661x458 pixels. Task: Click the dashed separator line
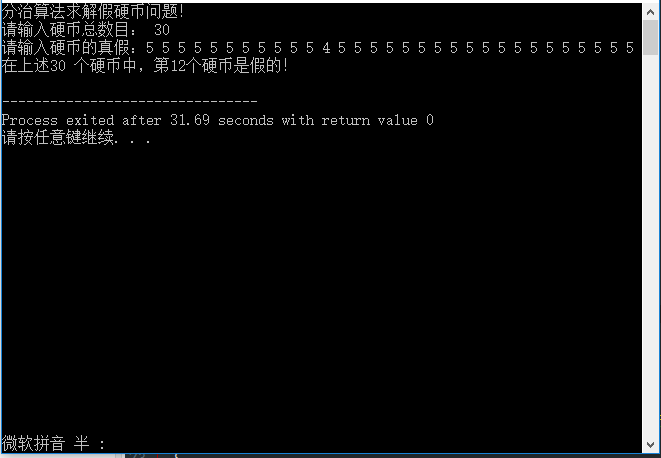[129, 101]
